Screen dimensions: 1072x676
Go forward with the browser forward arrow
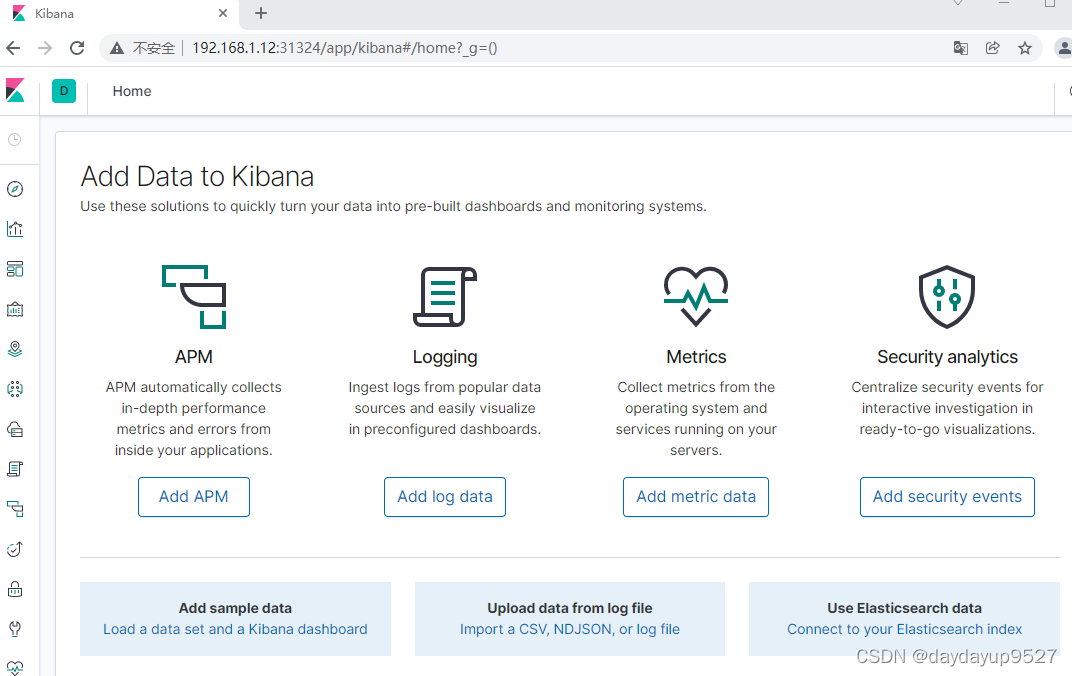44,48
